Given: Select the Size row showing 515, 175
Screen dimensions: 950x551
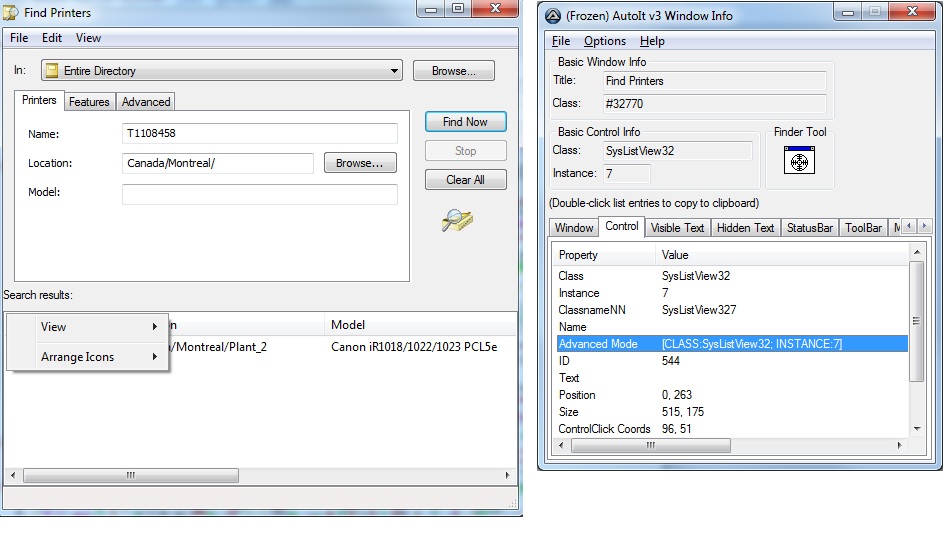Looking at the screenshot, I should tap(732, 412).
